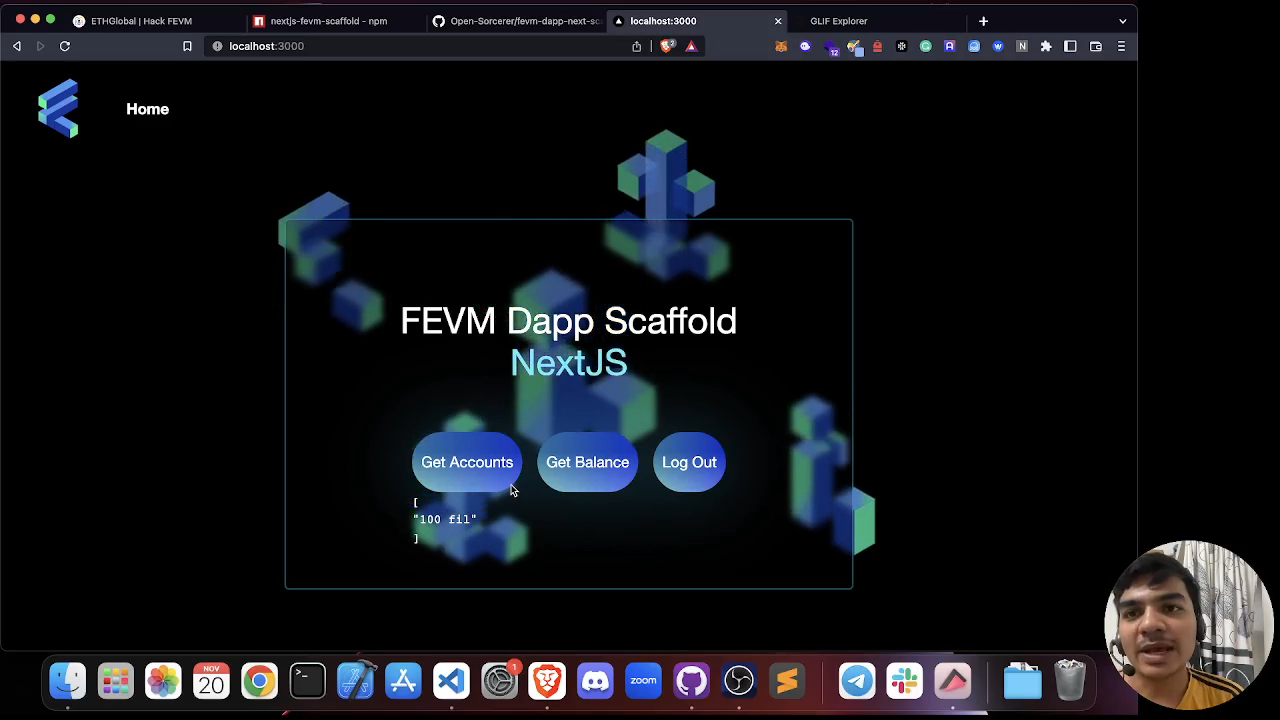1280x720 pixels.
Task: Click the Get Balance button
Action: click(587, 462)
